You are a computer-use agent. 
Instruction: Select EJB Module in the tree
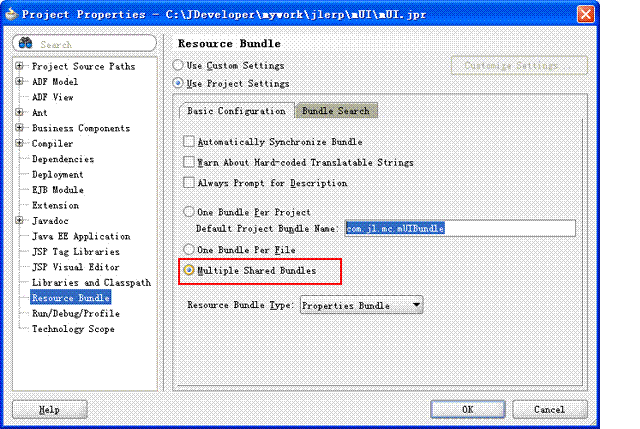(x=58, y=190)
